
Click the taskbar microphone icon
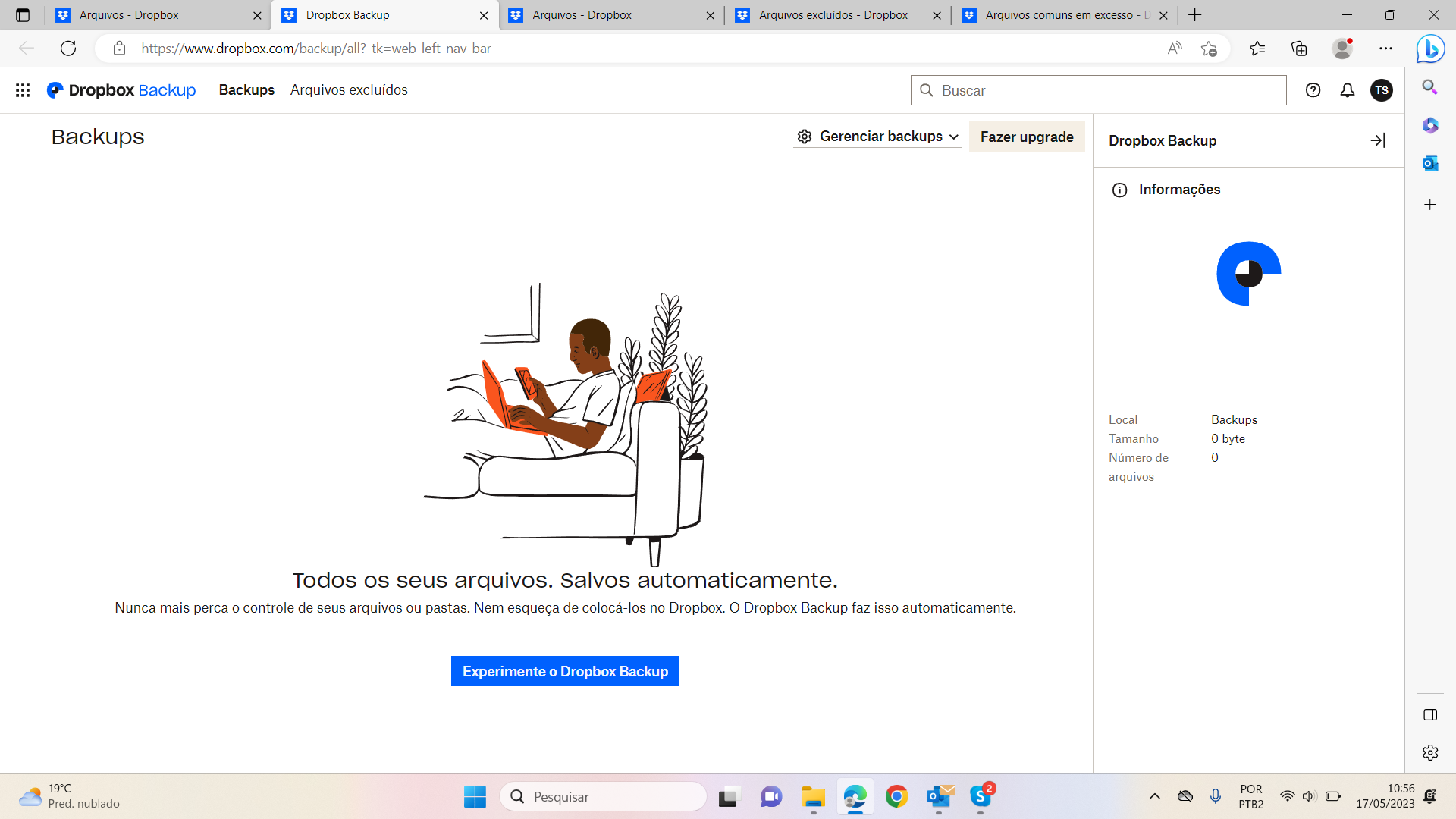1216,796
